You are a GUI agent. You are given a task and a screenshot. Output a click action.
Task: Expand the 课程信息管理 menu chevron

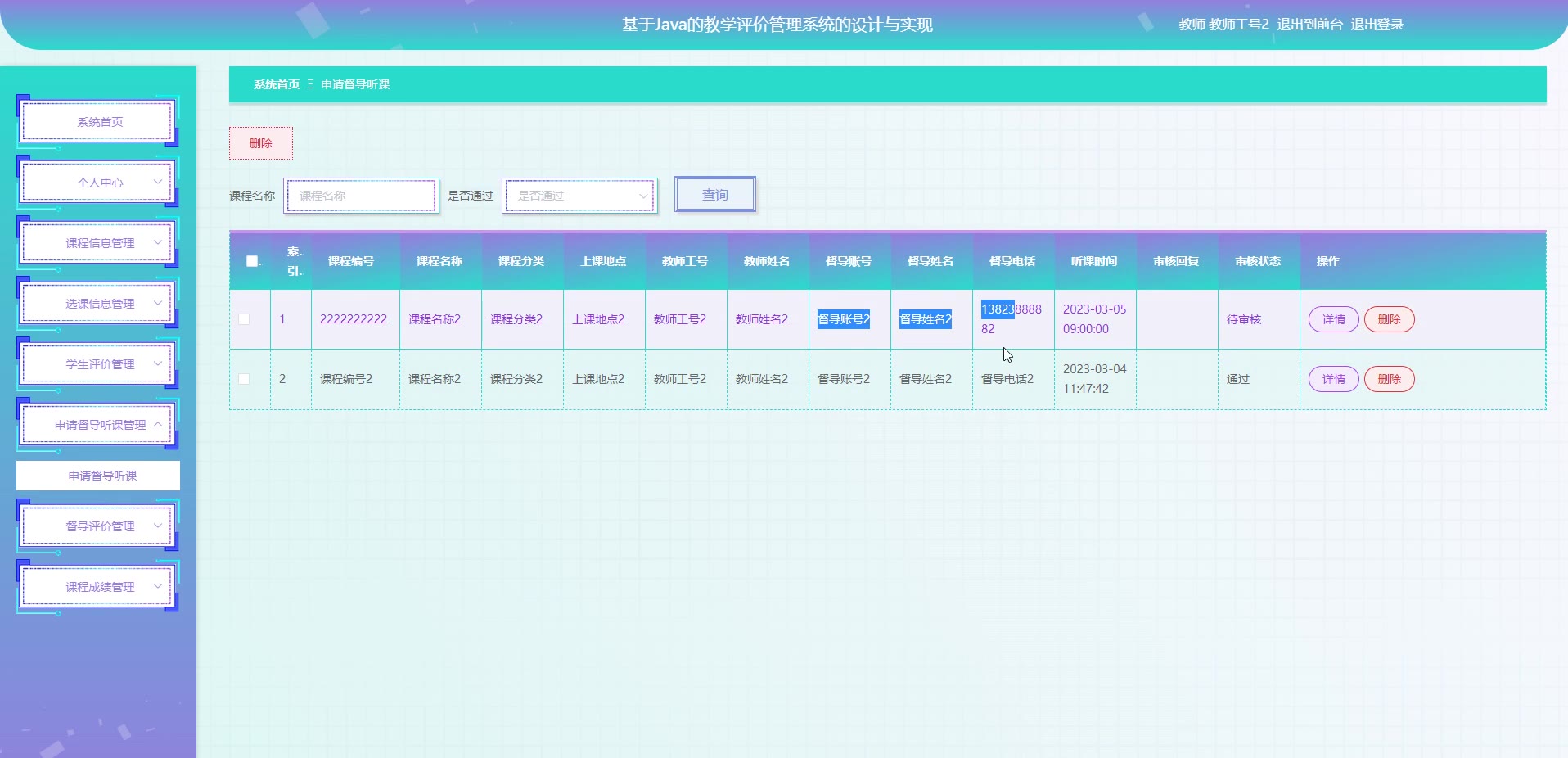[158, 242]
